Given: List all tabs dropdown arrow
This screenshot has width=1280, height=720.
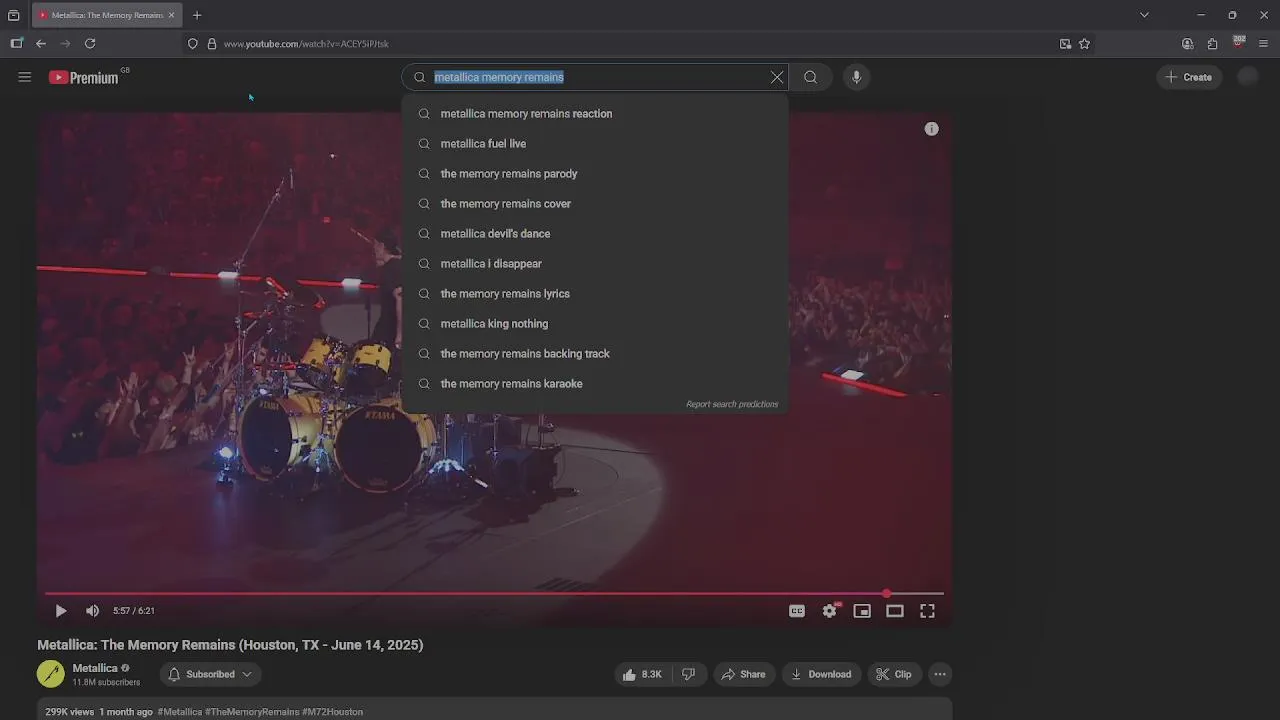Looking at the screenshot, I should coord(1144,15).
